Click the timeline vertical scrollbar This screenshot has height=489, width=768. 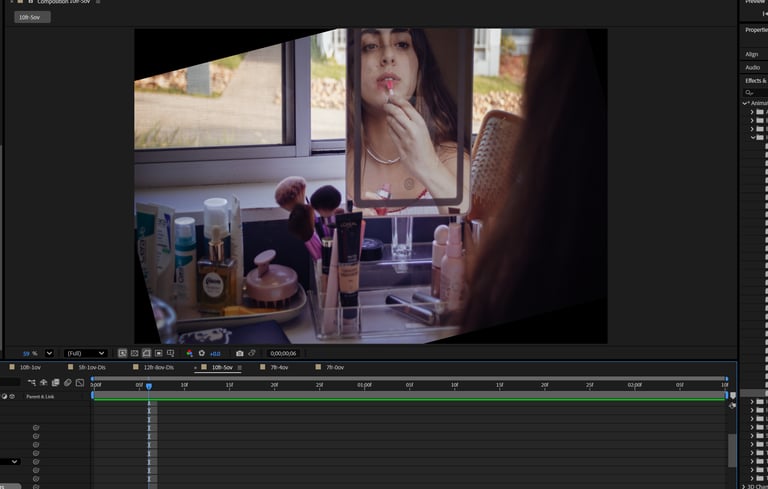(732, 451)
